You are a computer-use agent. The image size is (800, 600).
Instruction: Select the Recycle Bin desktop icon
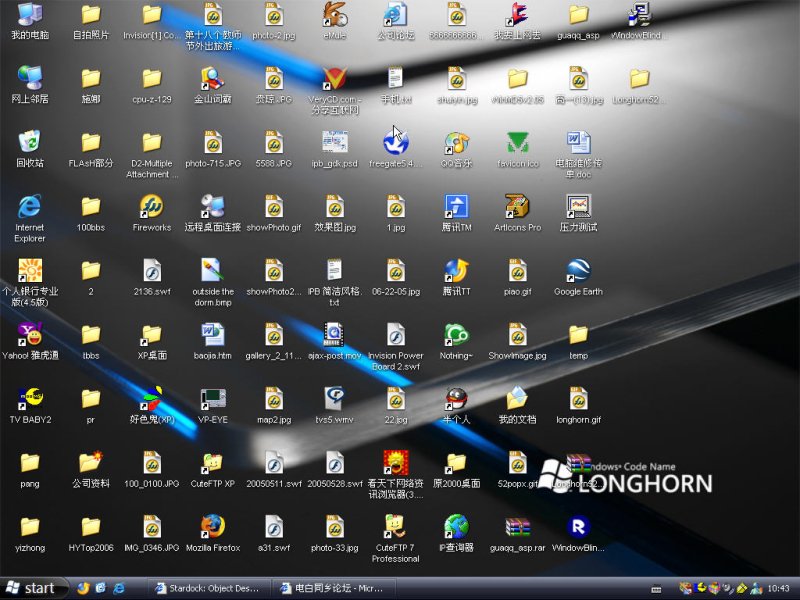pos(30,142)
